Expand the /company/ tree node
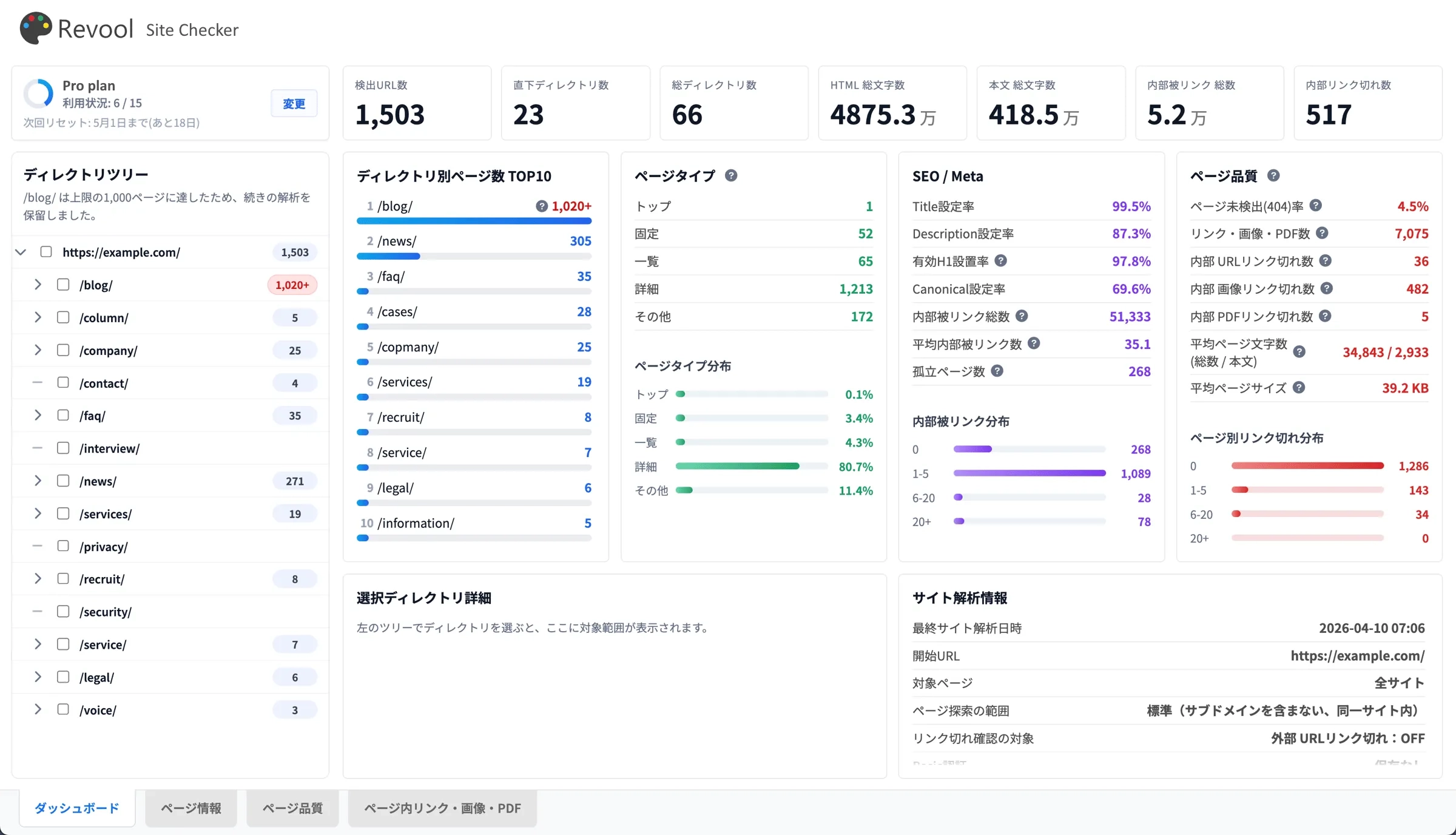This screenshot has width=1456, height=835. [x=38, y=350]
